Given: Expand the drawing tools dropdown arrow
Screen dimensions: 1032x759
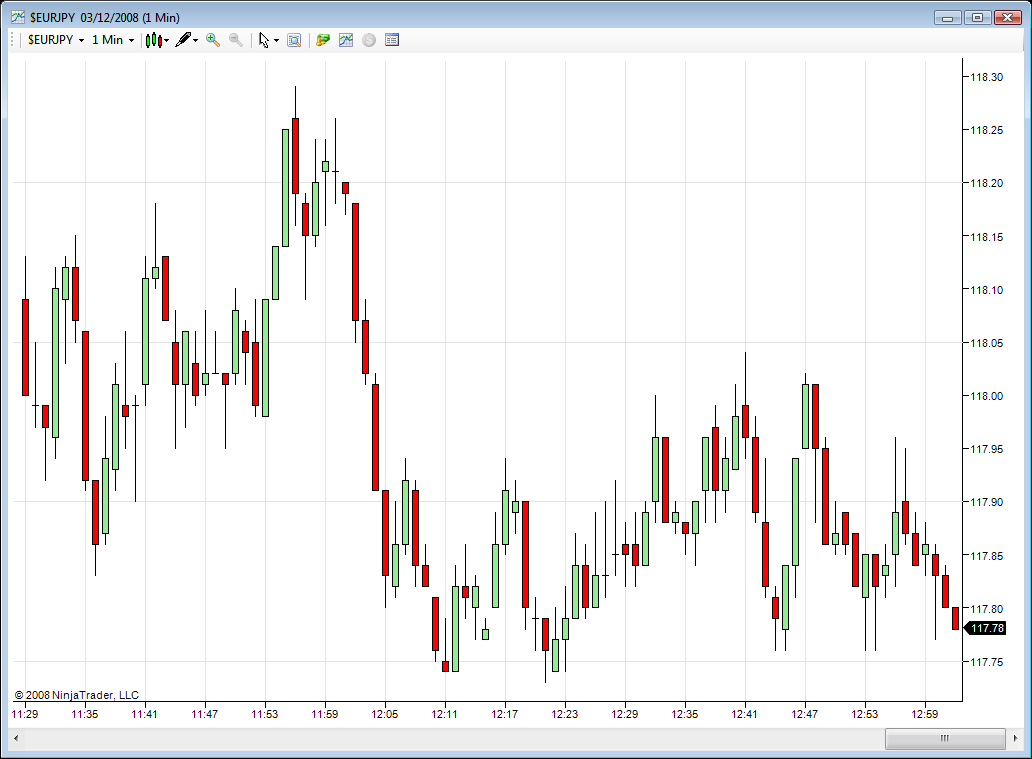Looking at the screenshot, I should click(195, 41).
